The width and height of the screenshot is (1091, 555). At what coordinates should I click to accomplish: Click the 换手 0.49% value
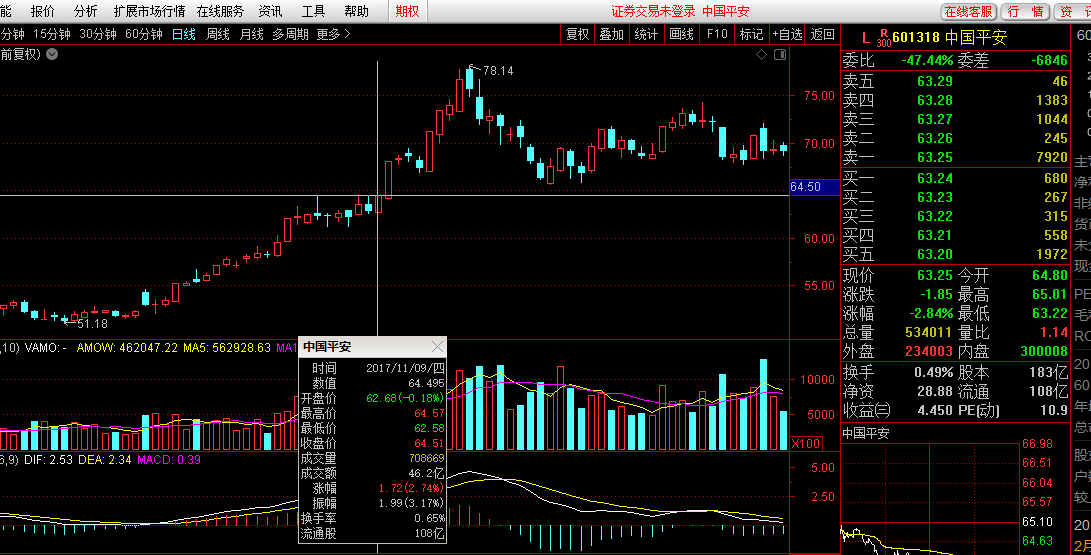click(934, 372)
